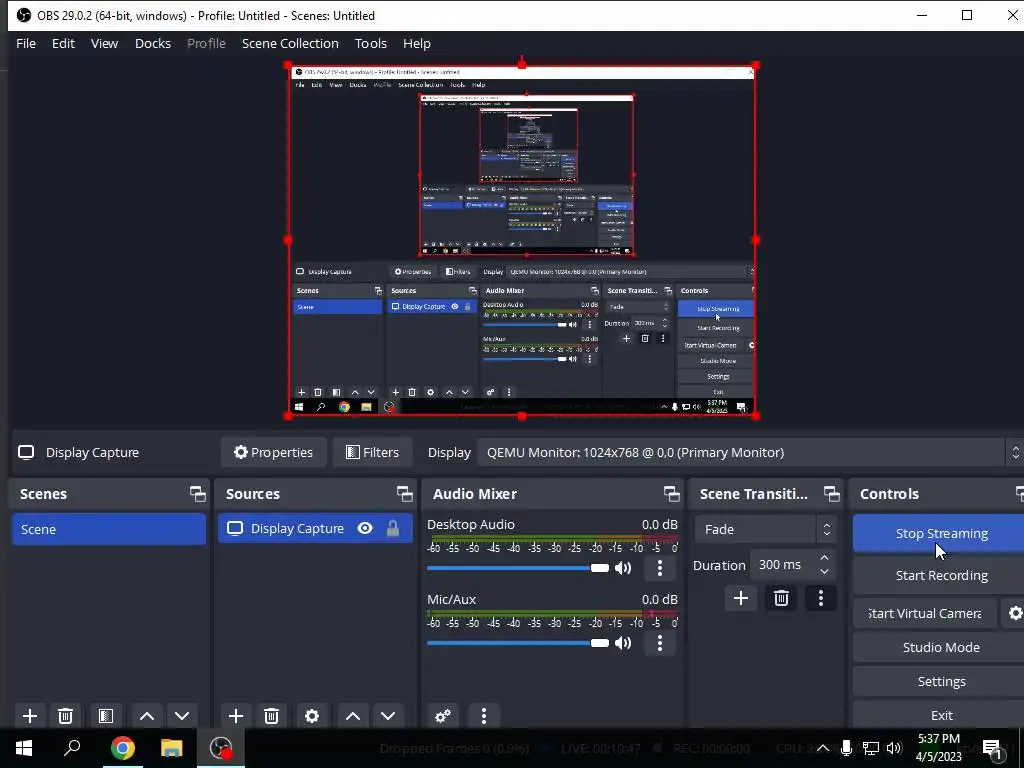Move source down arrow
Viewport: 1024px width, 768px height.
point(388,716)
